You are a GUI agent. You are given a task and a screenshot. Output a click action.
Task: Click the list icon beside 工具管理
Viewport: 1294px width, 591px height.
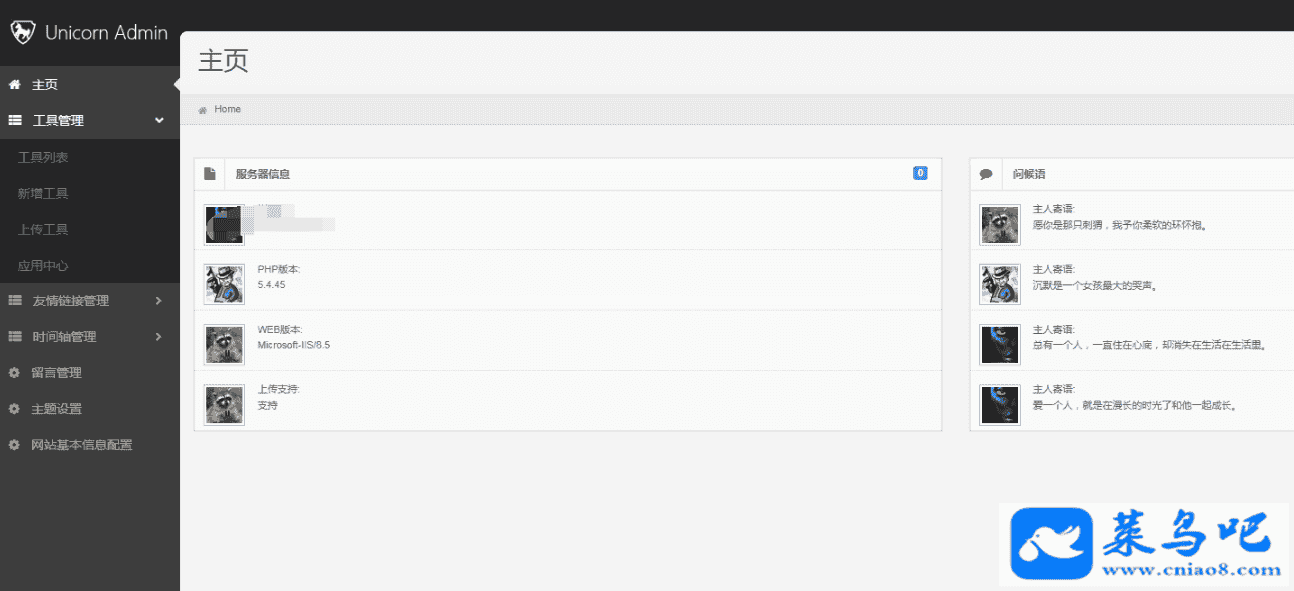(x=15, y=121)
